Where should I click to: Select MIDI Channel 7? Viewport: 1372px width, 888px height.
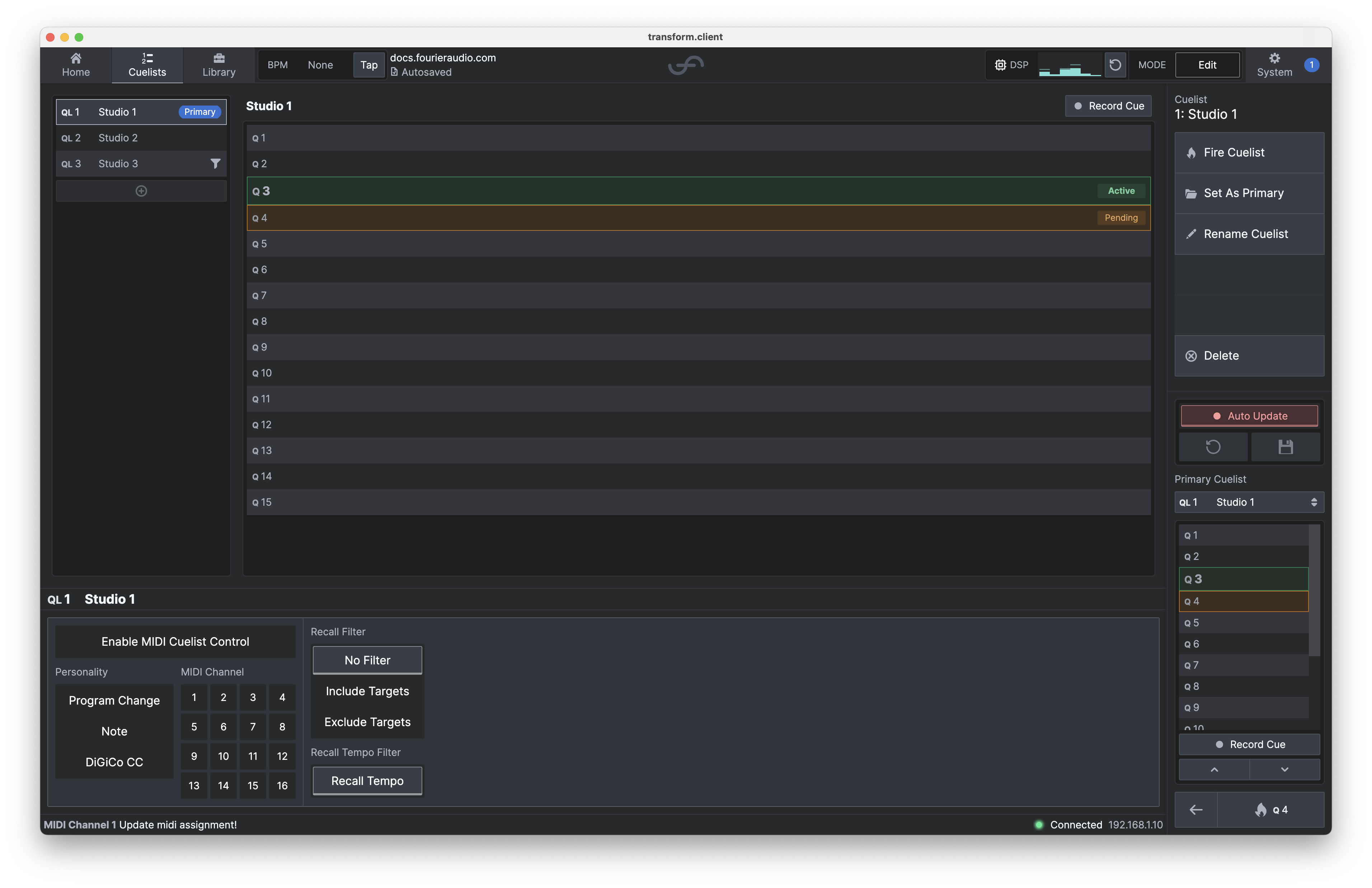tap(252, 726)
